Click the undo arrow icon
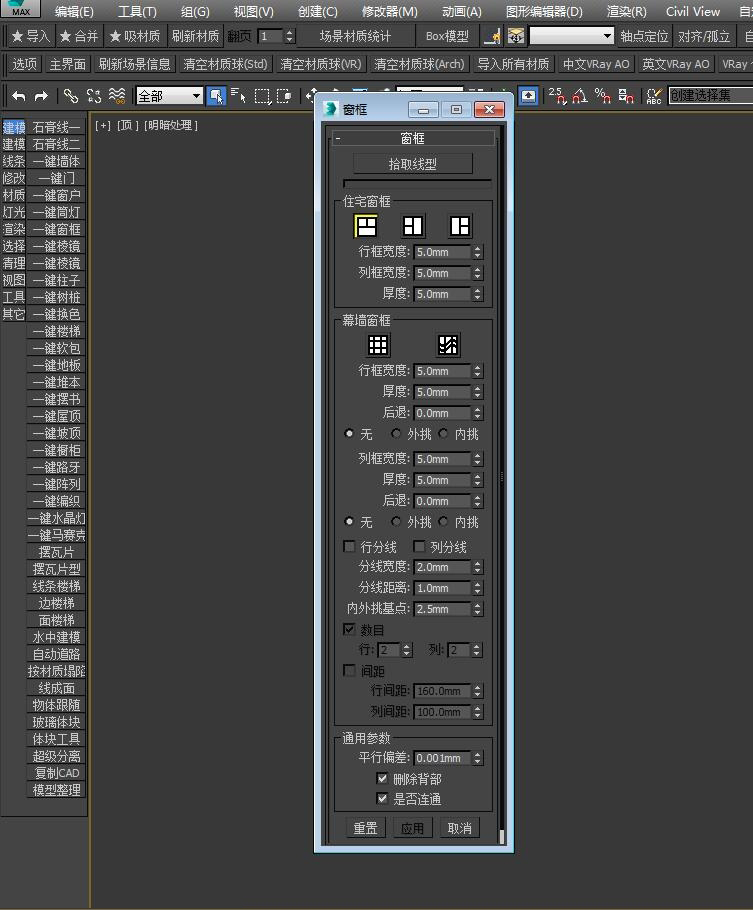This screenshot has height=910, width=753. click(19, 96)
